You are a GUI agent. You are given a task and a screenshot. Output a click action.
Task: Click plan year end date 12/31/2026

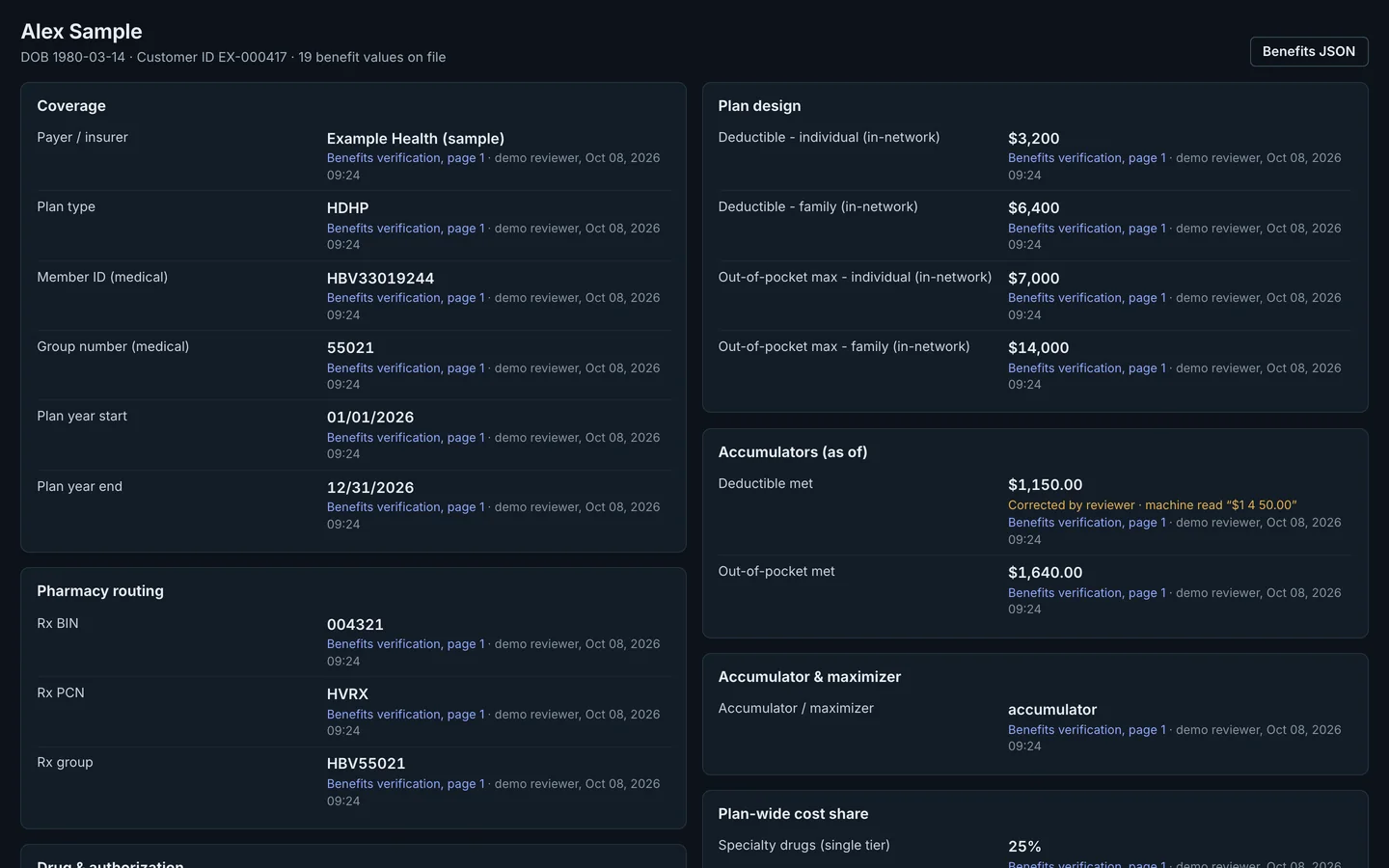click(x=370, y=488)
